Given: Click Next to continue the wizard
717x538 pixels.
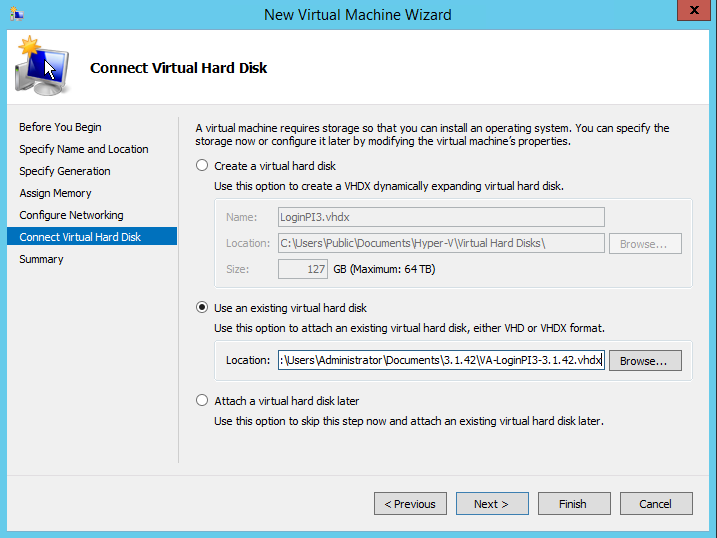Looking at the screenshot, I should click(492, 504).
